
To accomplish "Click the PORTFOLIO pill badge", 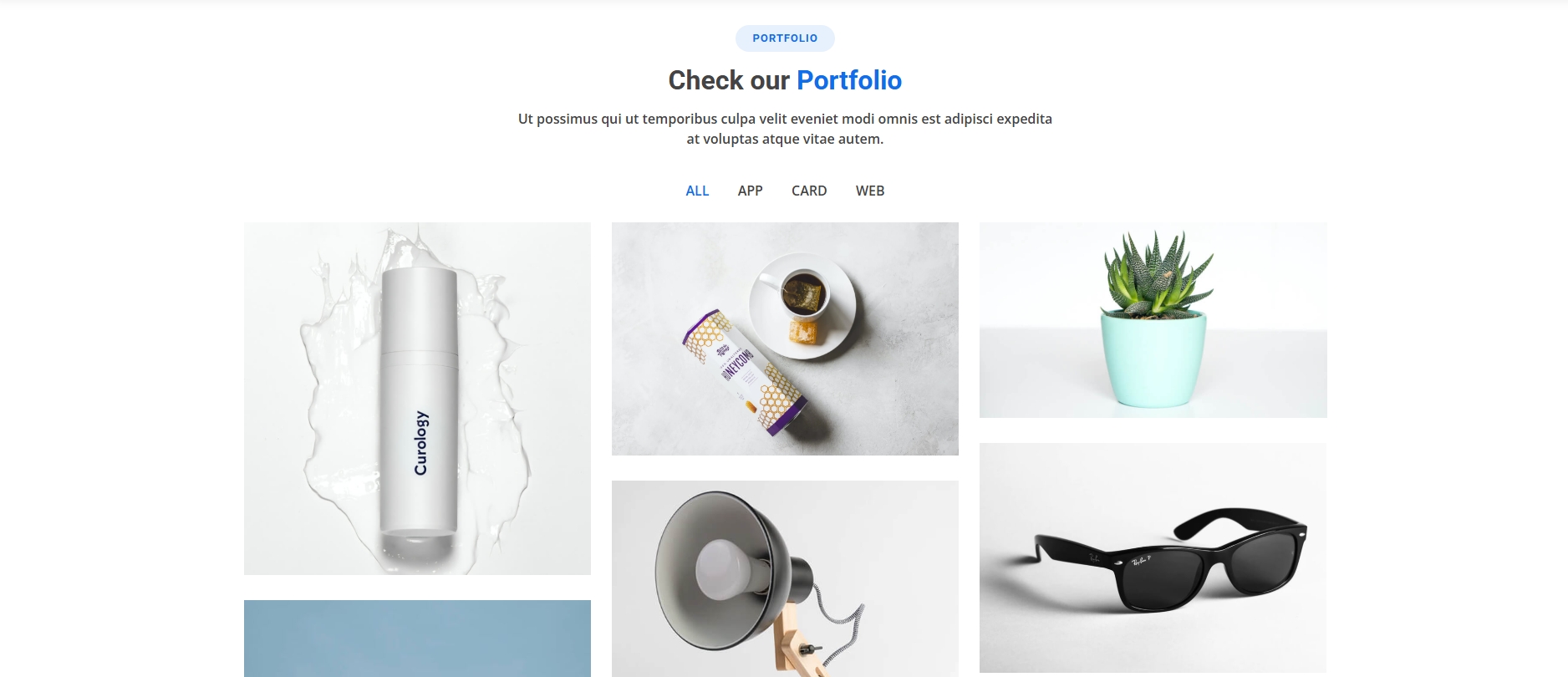I will point(785,38).
